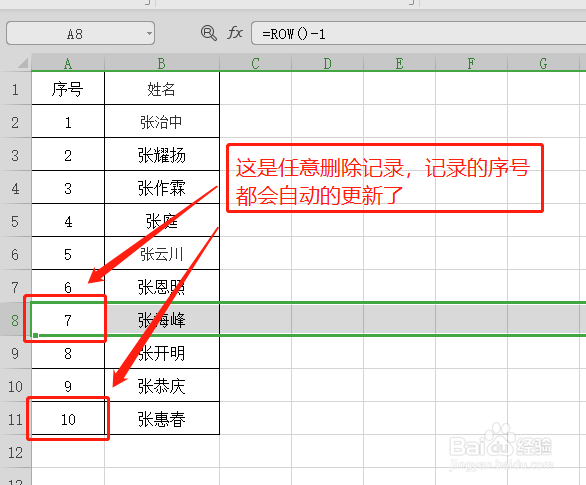Select column D header
This screenshot has width=586, height=485.
tap(327, 63)
